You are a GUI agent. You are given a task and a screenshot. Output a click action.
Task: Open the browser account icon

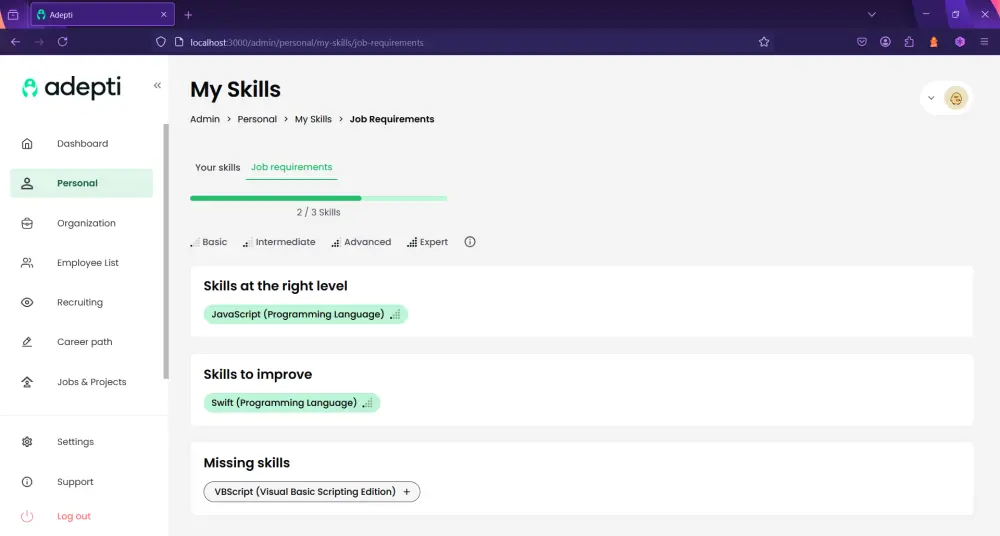885,42
